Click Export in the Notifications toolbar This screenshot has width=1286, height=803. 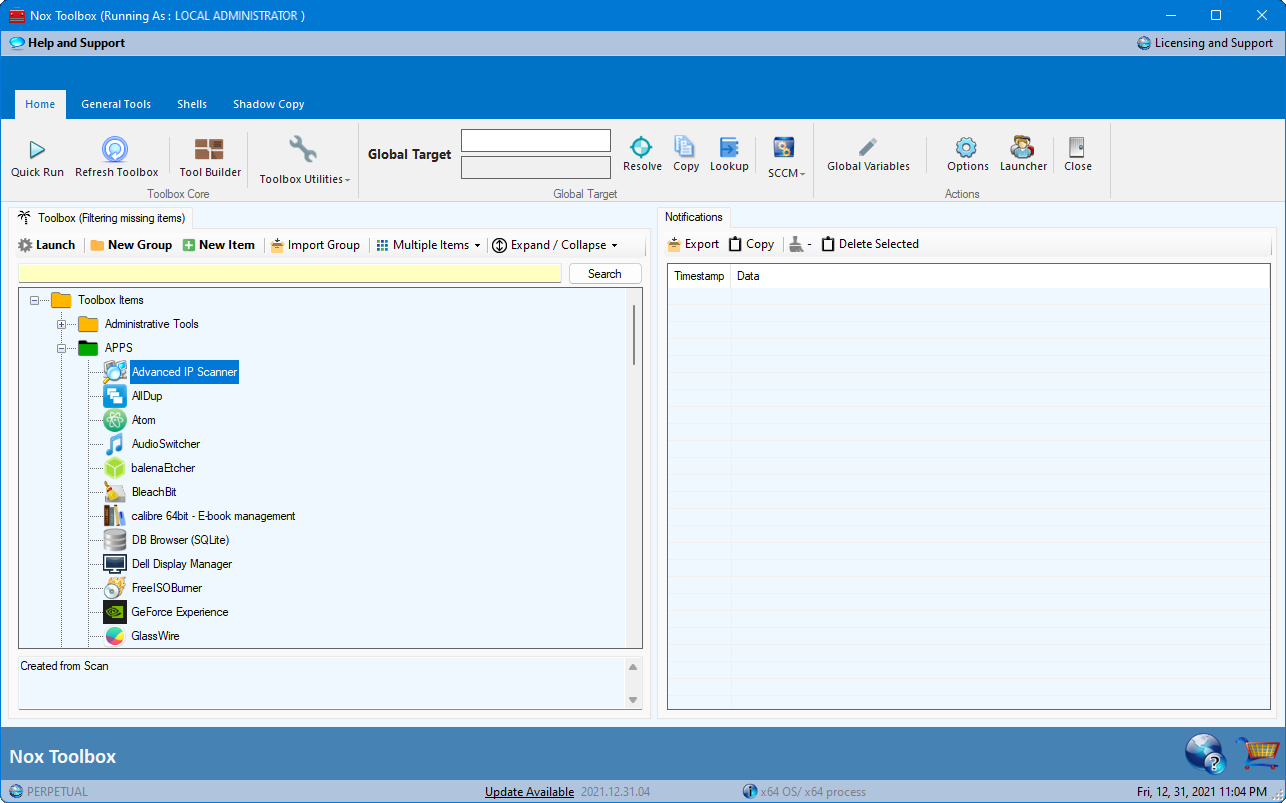point(693,244)
